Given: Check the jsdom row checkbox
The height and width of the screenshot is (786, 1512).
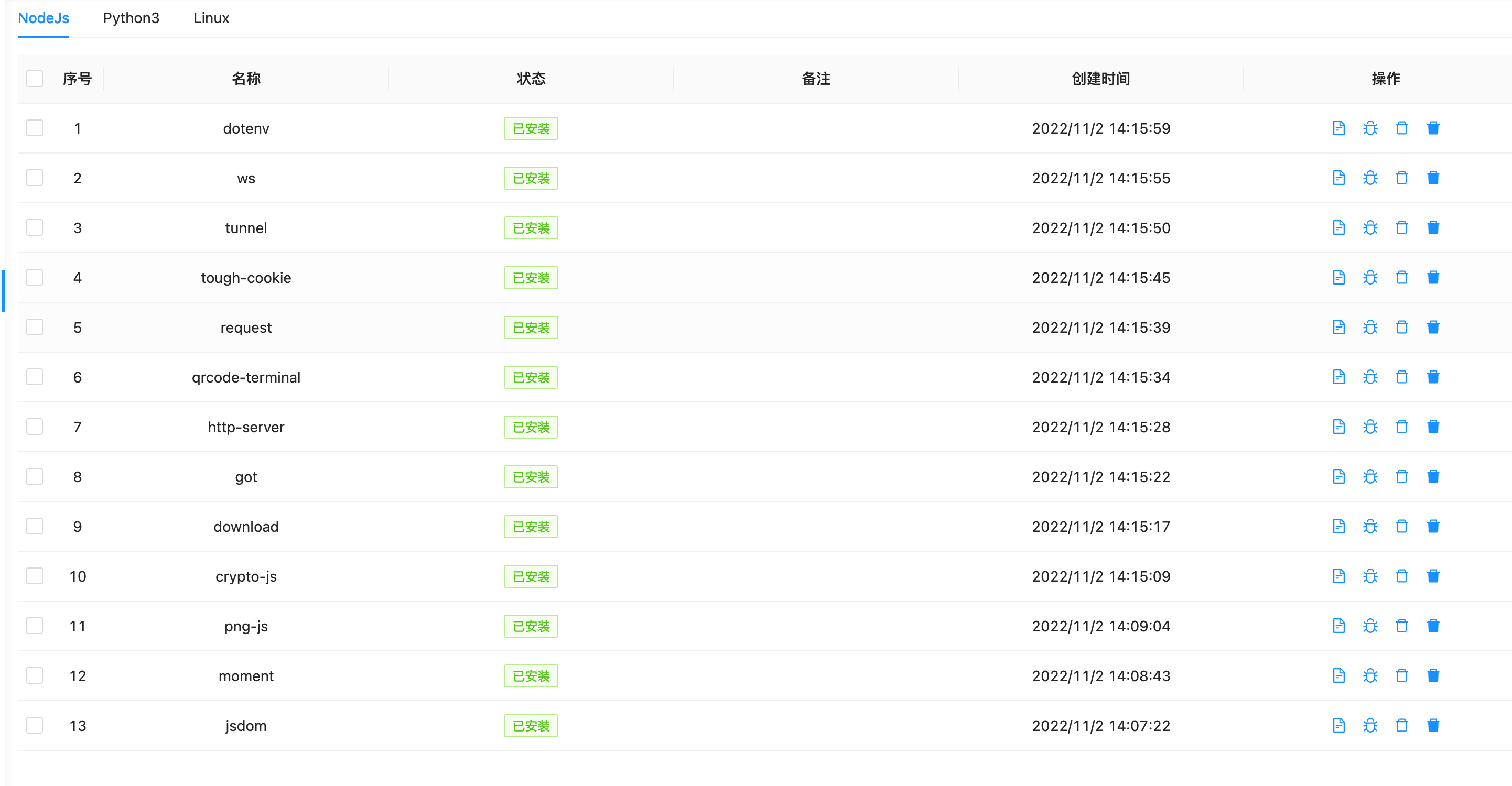Looking at the screenshot, I should (35, 726).
